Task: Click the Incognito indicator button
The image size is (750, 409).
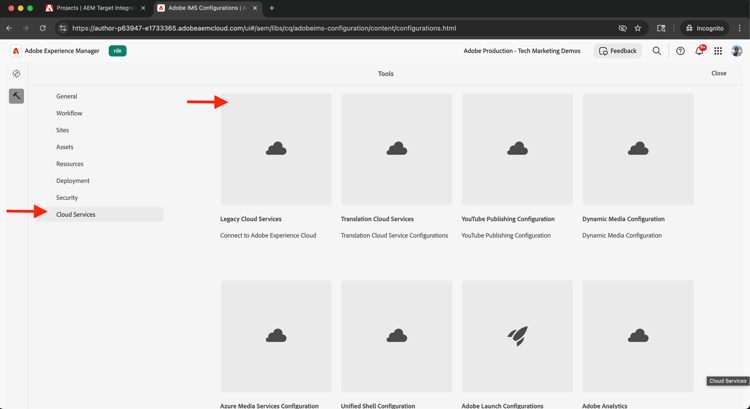Action: (x=705, y=28)
